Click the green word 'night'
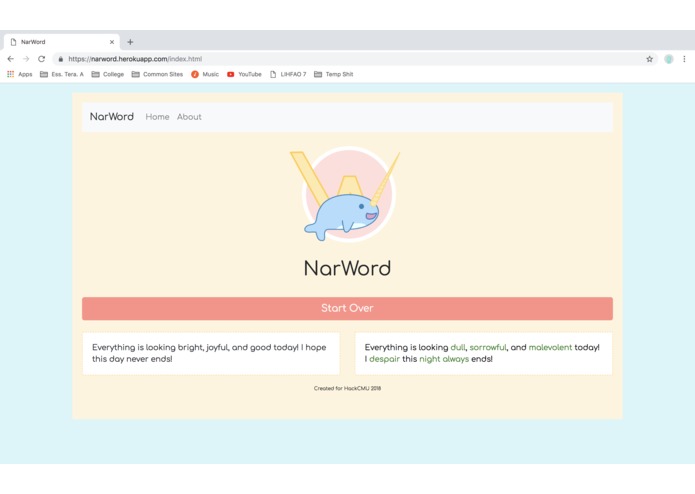The height and width of the screenshot is (494, 695). click(x=429, y=359)
